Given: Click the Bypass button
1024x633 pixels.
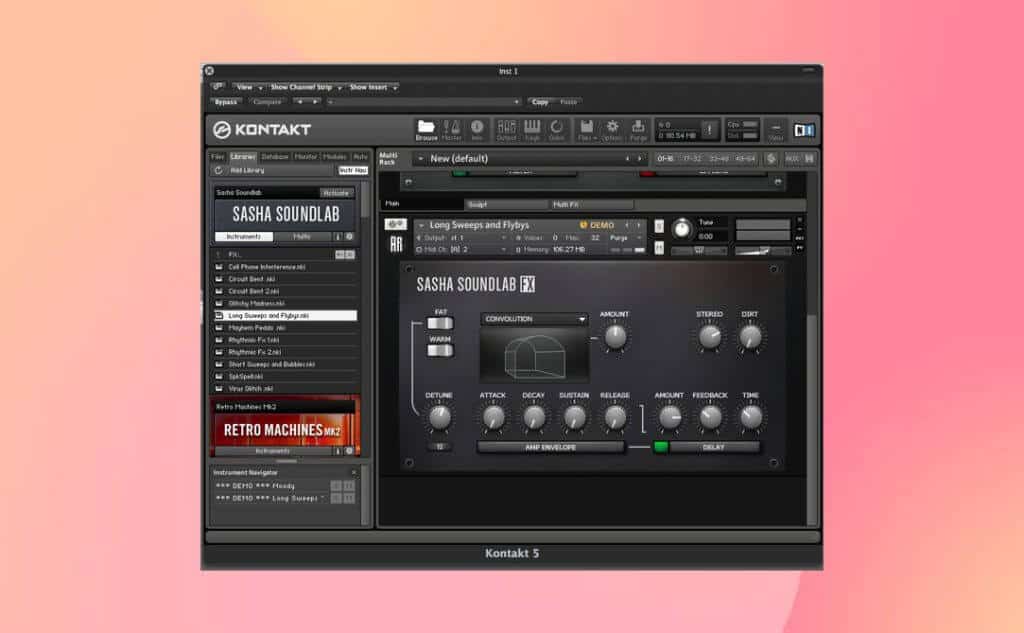Looking at the screenshot, I should coord(226,102).
